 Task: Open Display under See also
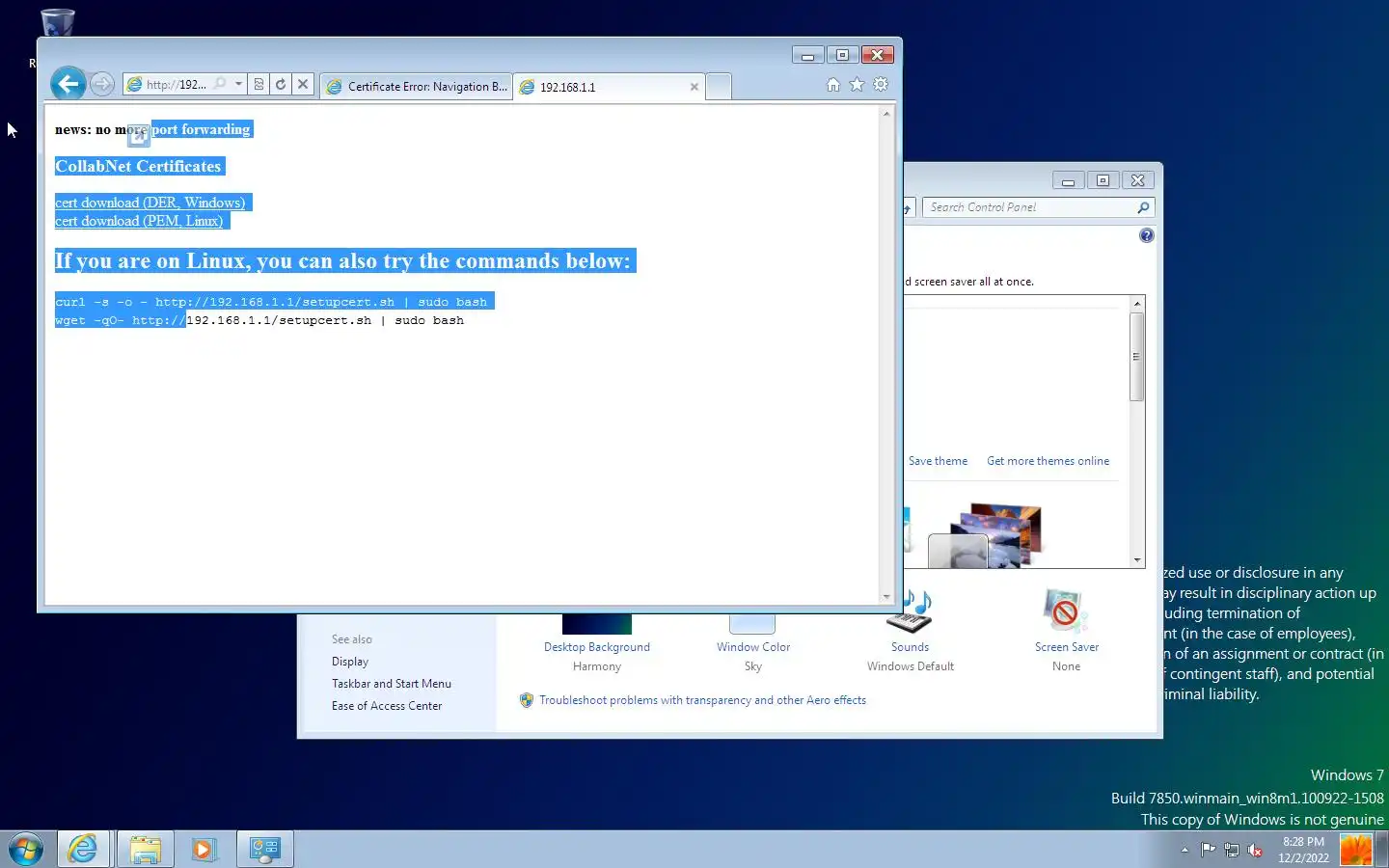click(350, 662)
